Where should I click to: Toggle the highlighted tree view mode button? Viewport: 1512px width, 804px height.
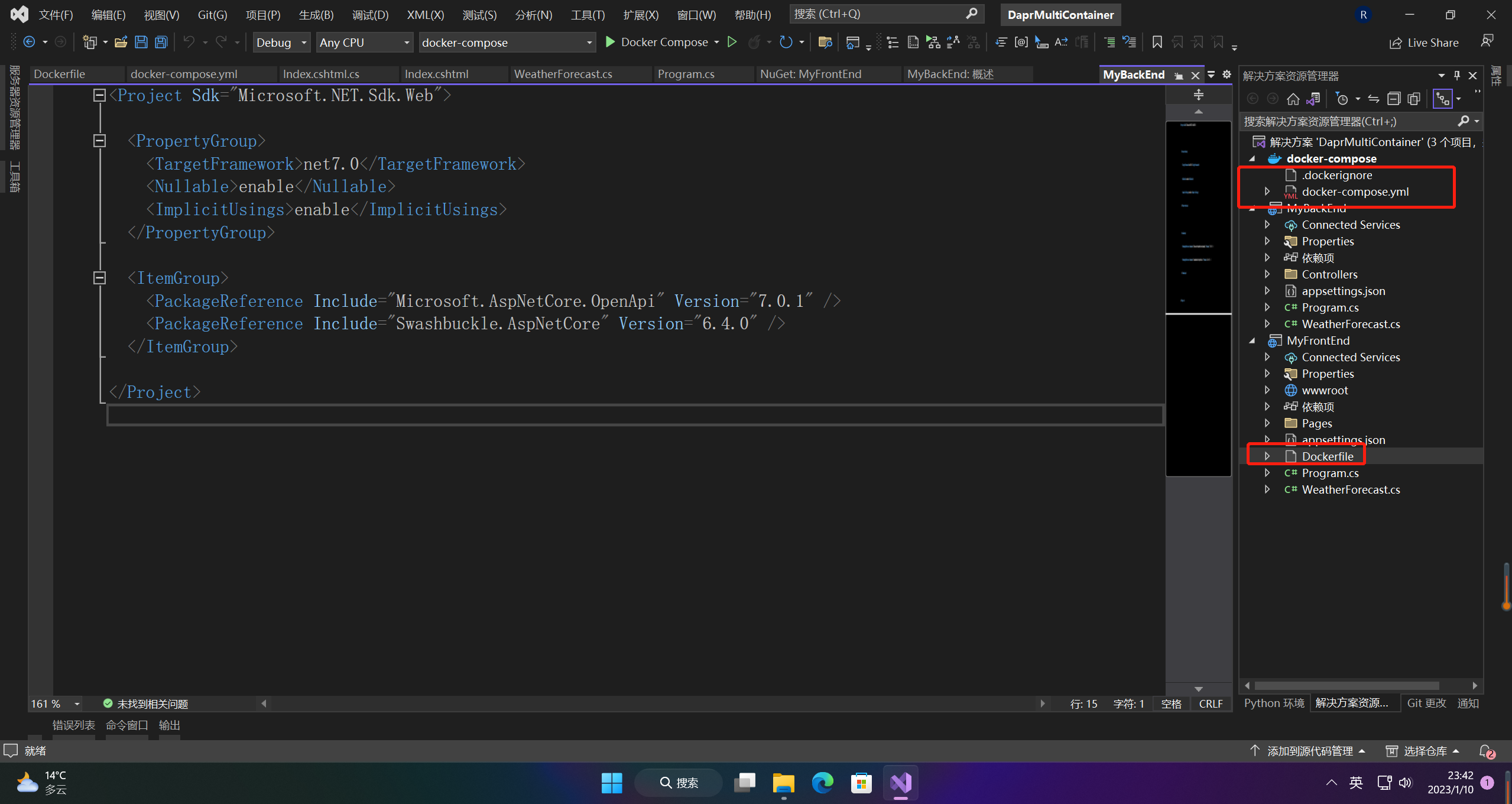(x=1443, y=99)
